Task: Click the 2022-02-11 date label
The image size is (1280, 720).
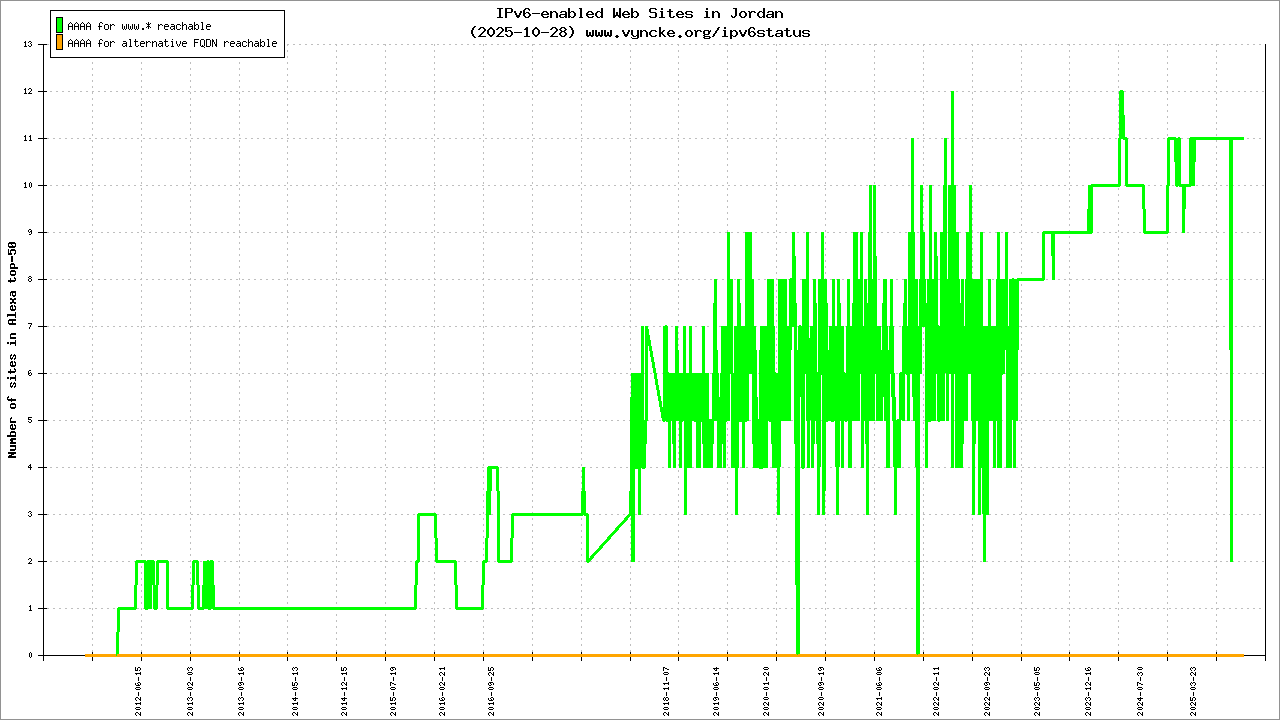Action: point(937,687)
